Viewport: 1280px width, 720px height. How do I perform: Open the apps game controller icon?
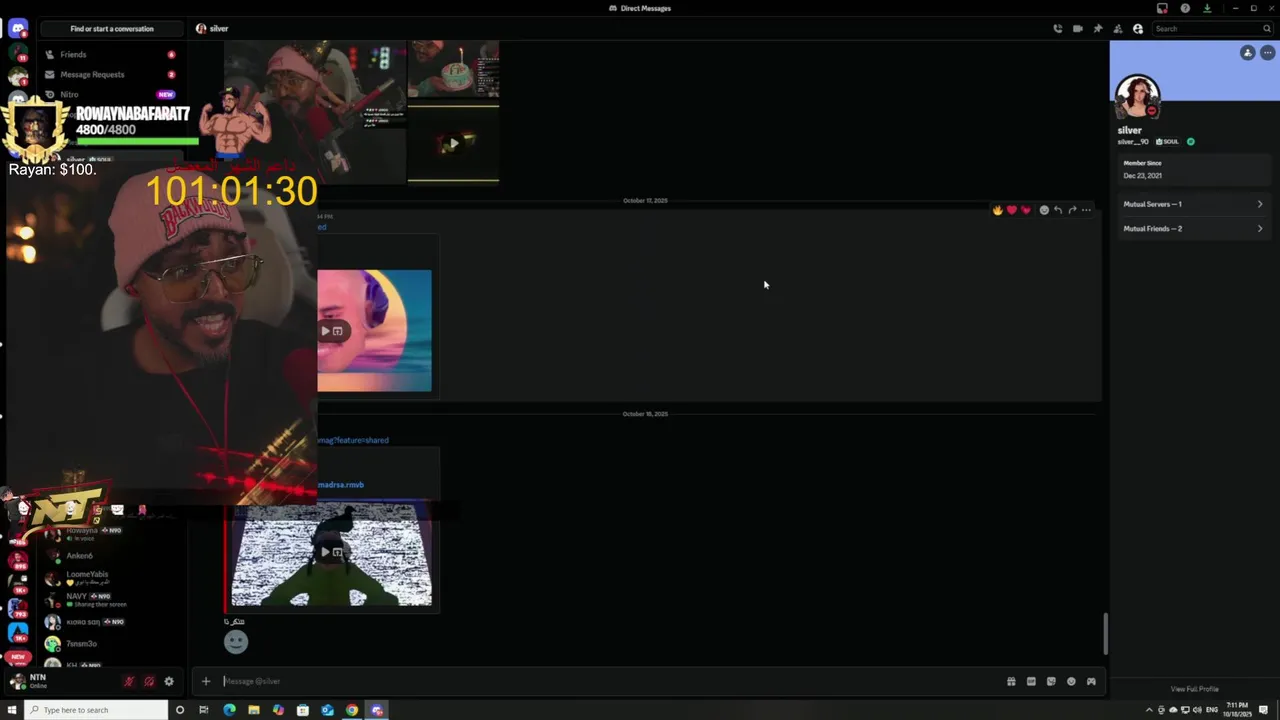tap(1091, 681)
